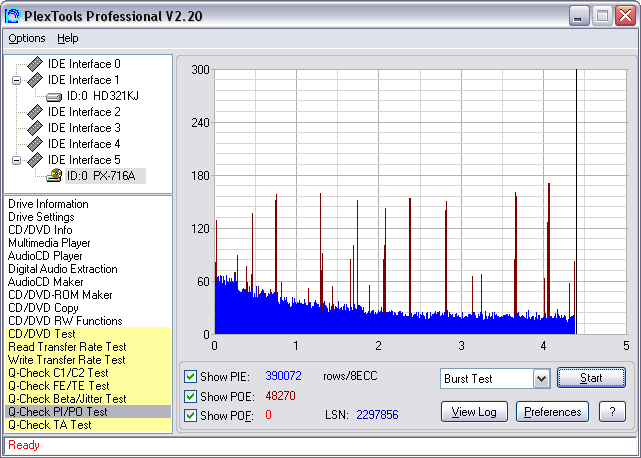641x458 pixels.
Task: Click the View Log button
Action: pyautogui.click(x=474, y=411)
